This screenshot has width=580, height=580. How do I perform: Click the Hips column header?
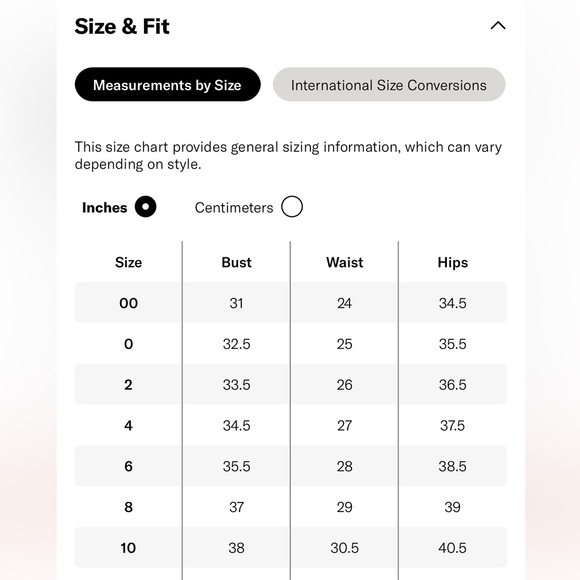[453, 262]
